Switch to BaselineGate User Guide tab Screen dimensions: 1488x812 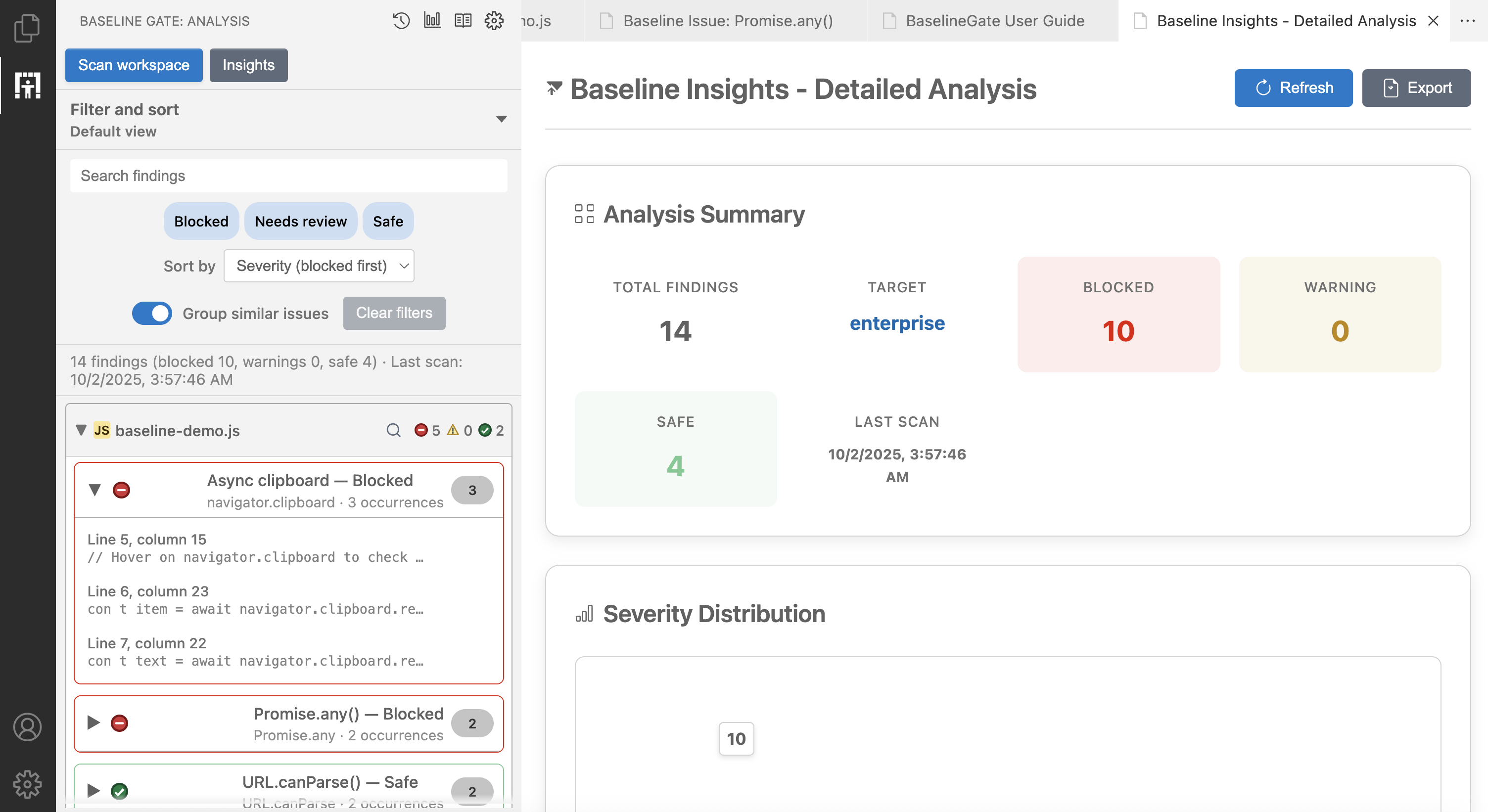994,21
